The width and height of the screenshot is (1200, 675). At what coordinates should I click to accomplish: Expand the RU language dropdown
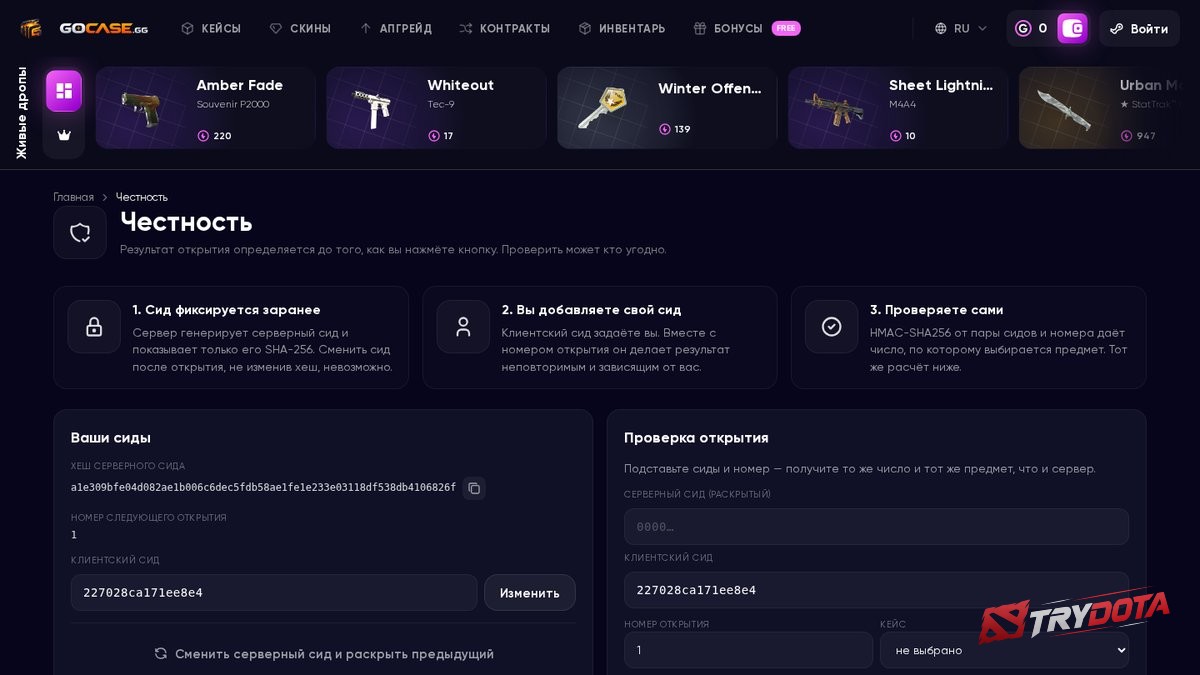pyautogui.click(x=961, y=28)
